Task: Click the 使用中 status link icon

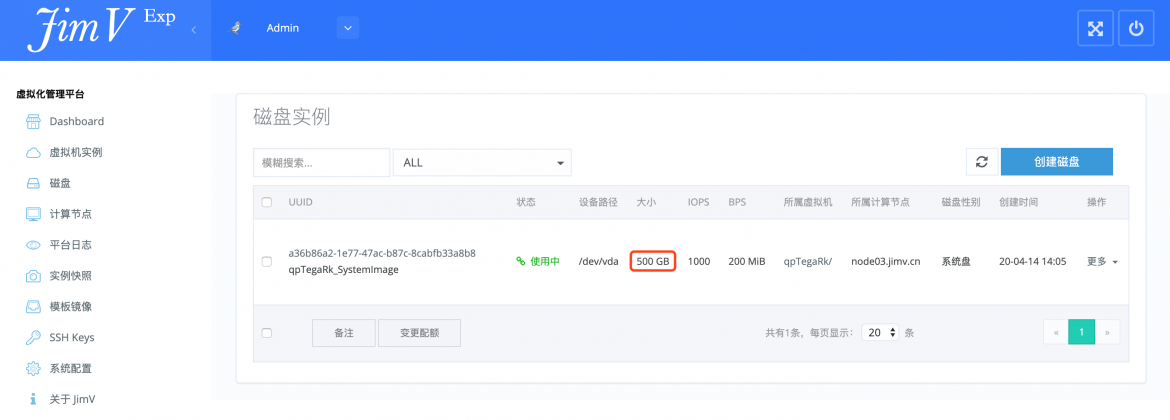Action: (x=521, y=262)
